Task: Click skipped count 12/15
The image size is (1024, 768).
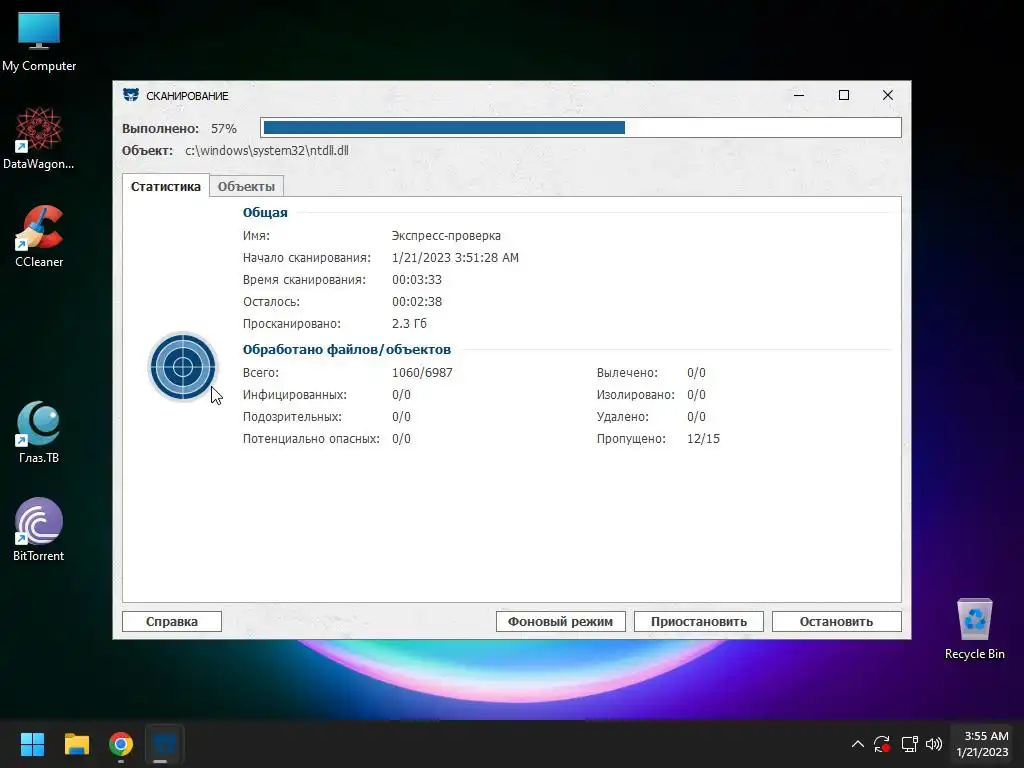Action: pyautogui.click(x=703, y=439)
